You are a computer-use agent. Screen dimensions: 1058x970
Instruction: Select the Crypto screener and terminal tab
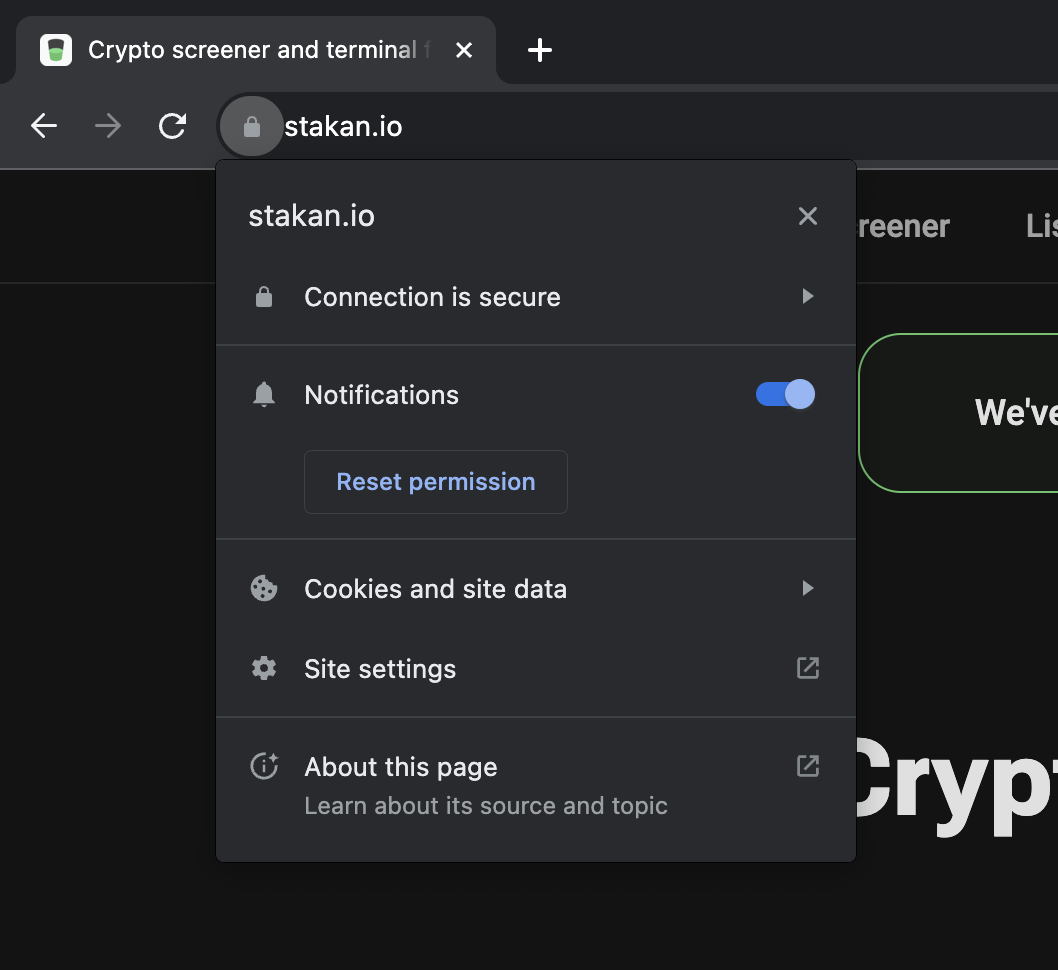click(256, 50)
